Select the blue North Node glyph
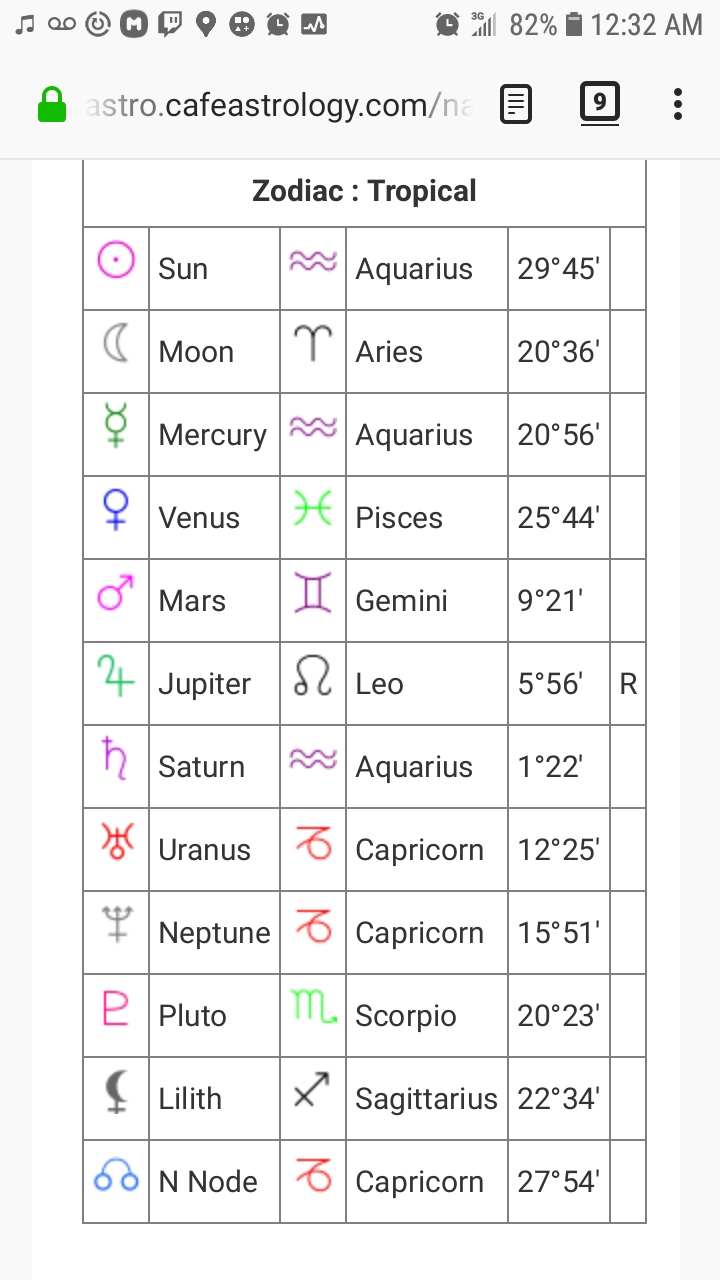The image size is (720, 1280). pyautogui.click(x=115, y=1180)
